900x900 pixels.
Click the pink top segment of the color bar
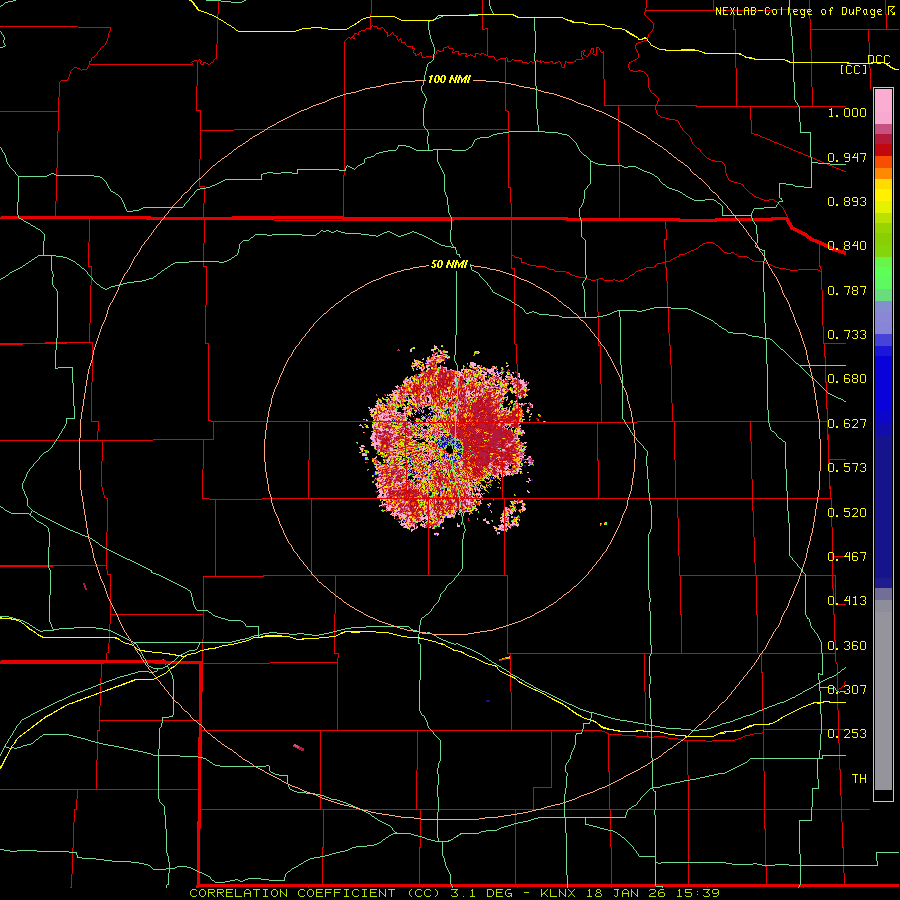pos(883,107)
